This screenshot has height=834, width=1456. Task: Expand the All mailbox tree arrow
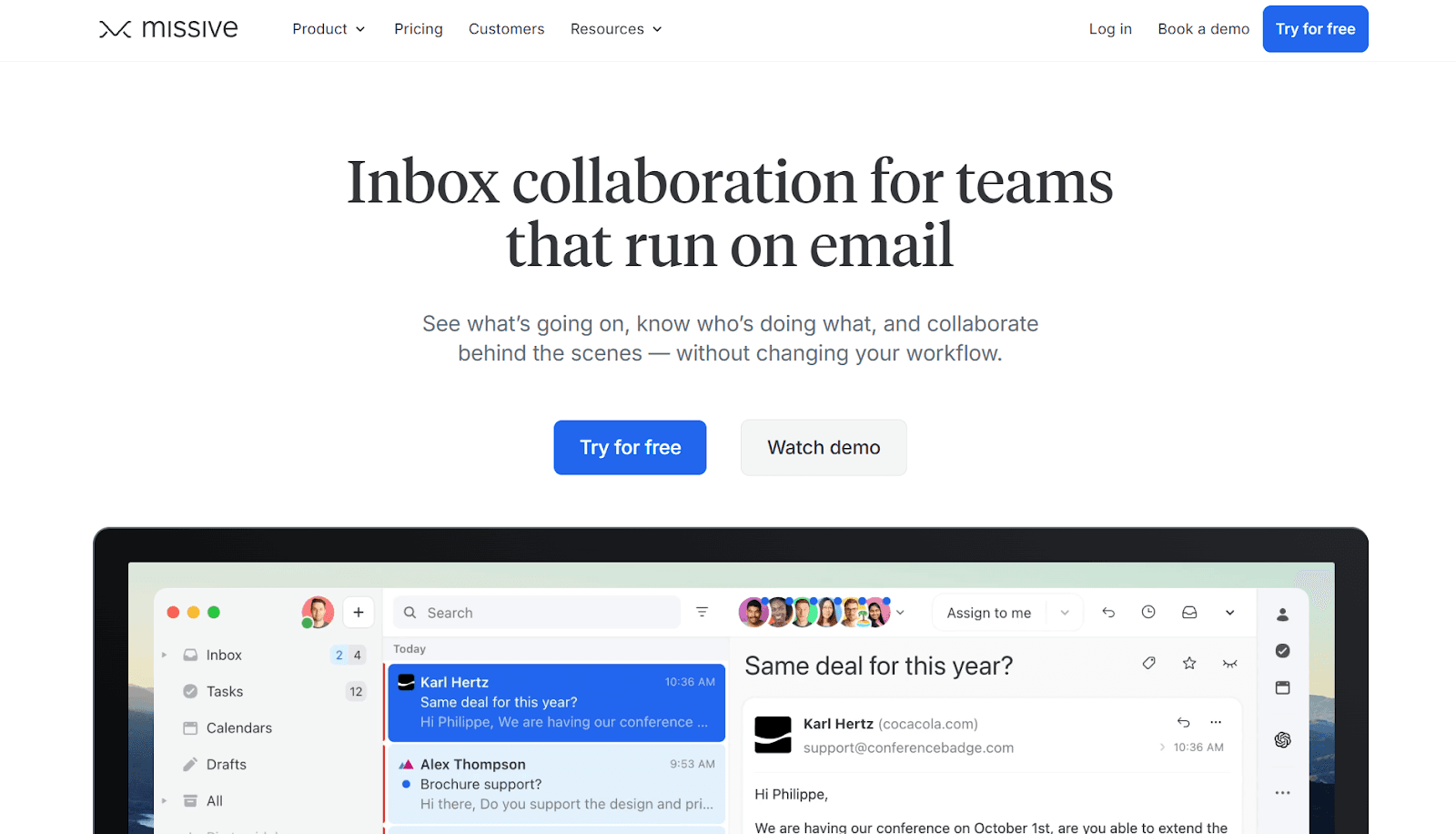(x=164, y=800)
